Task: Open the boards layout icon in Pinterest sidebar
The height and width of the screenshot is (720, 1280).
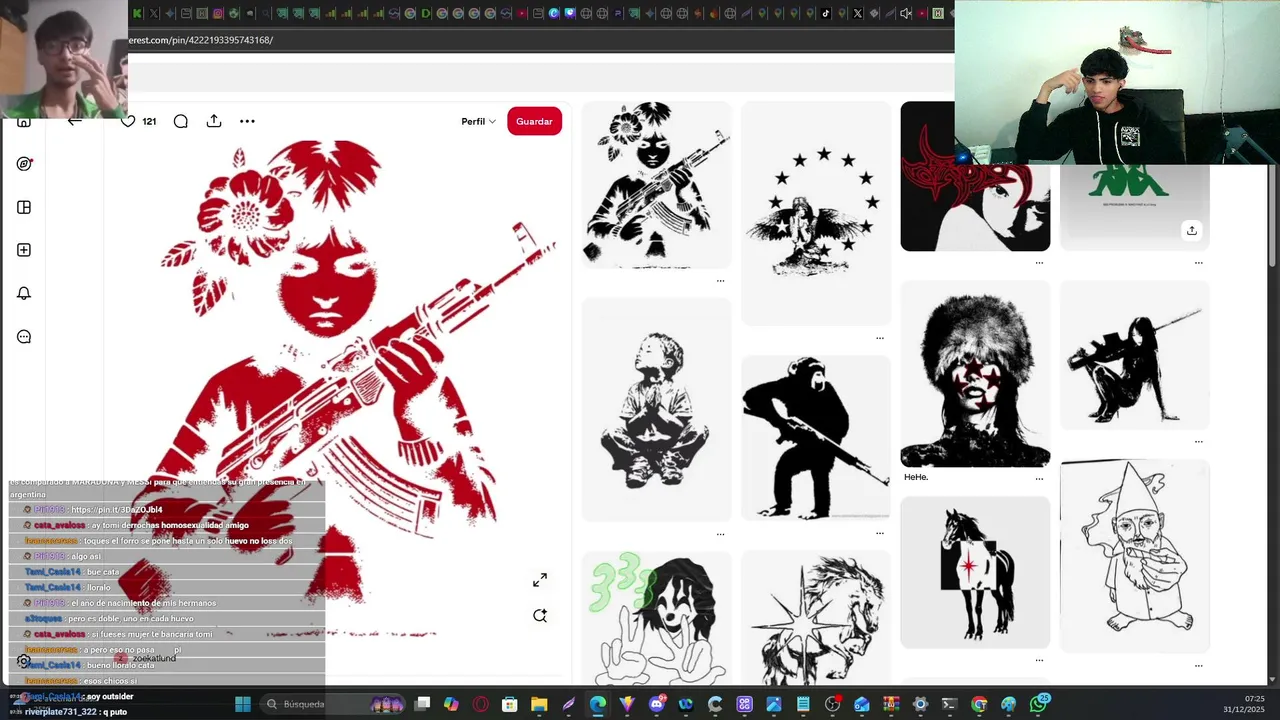Action: pos(24,207)
